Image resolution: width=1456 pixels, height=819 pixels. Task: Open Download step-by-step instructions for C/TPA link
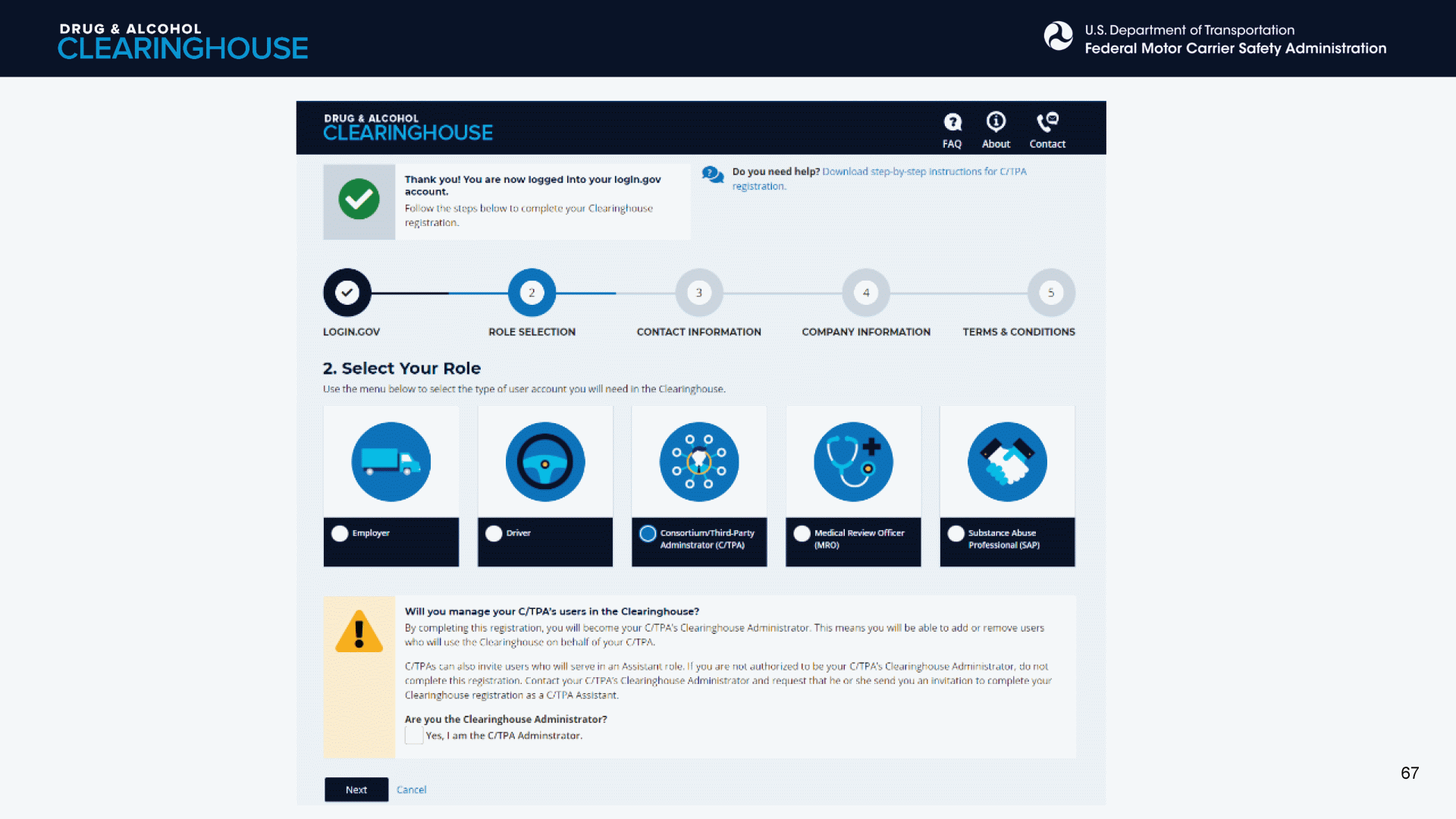click(924, 171)
